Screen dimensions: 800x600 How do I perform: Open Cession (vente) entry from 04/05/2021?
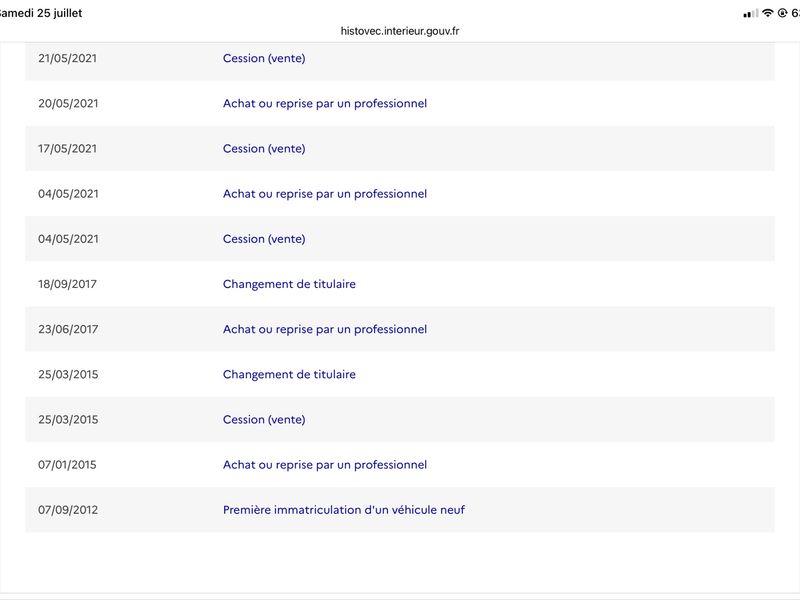264,239
